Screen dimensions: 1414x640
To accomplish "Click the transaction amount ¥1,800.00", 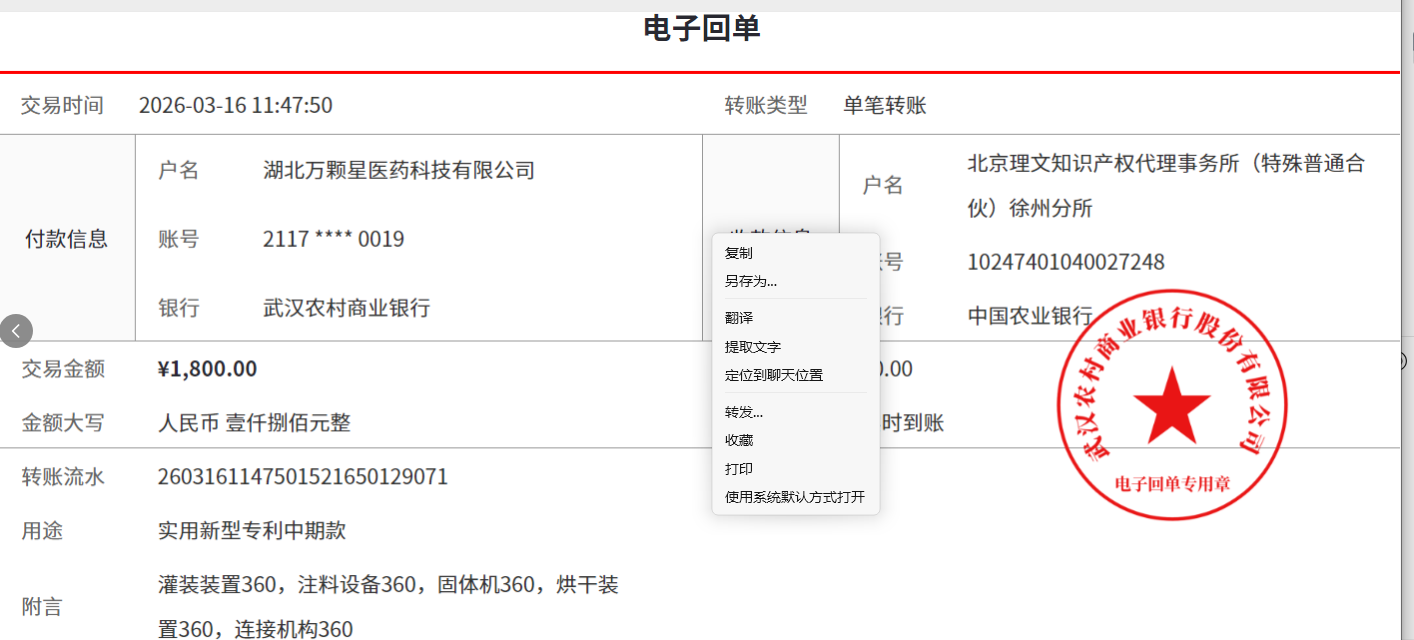I will tap(207, 369).
